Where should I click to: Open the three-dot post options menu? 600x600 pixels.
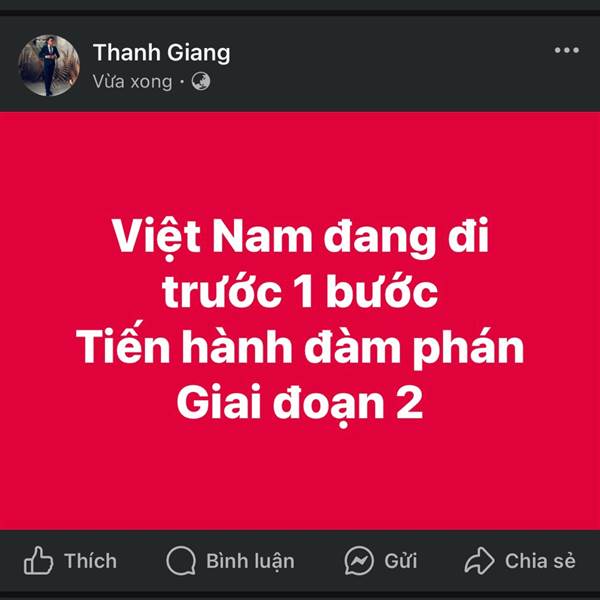coord(567,50)
